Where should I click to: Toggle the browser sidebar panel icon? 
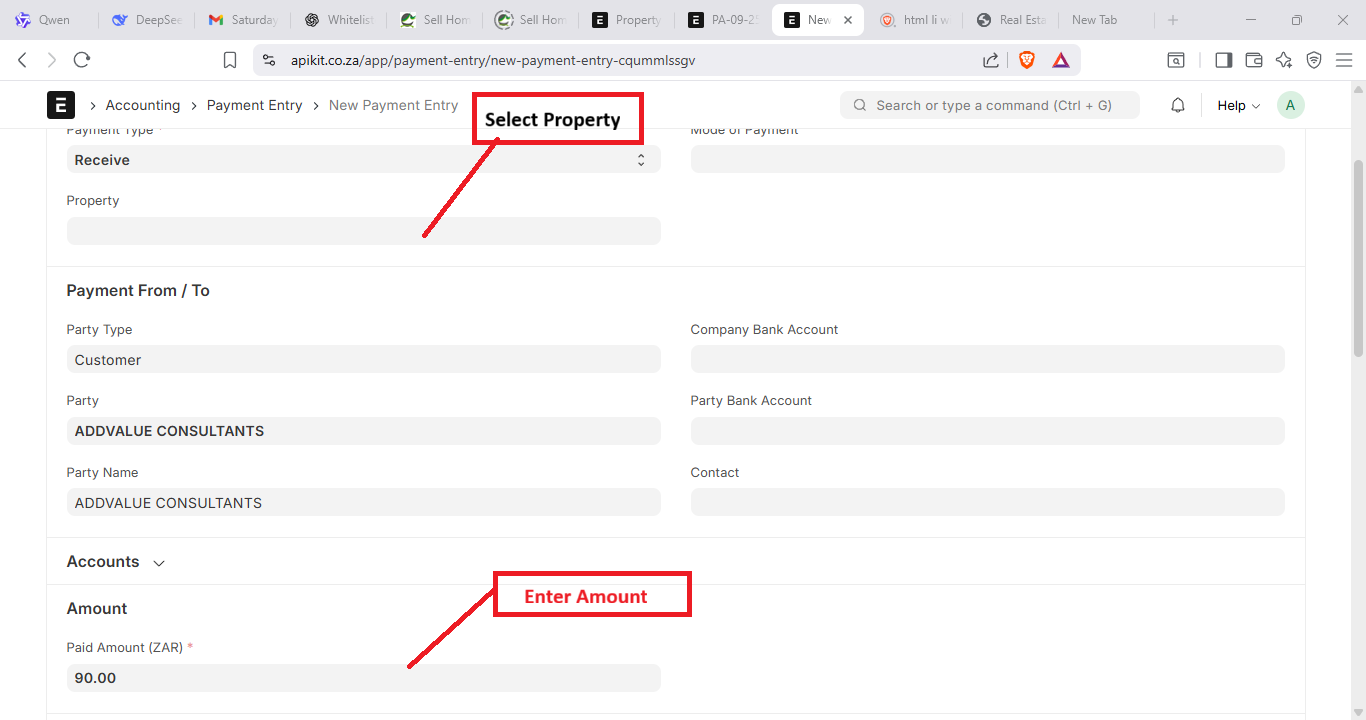1223,60
